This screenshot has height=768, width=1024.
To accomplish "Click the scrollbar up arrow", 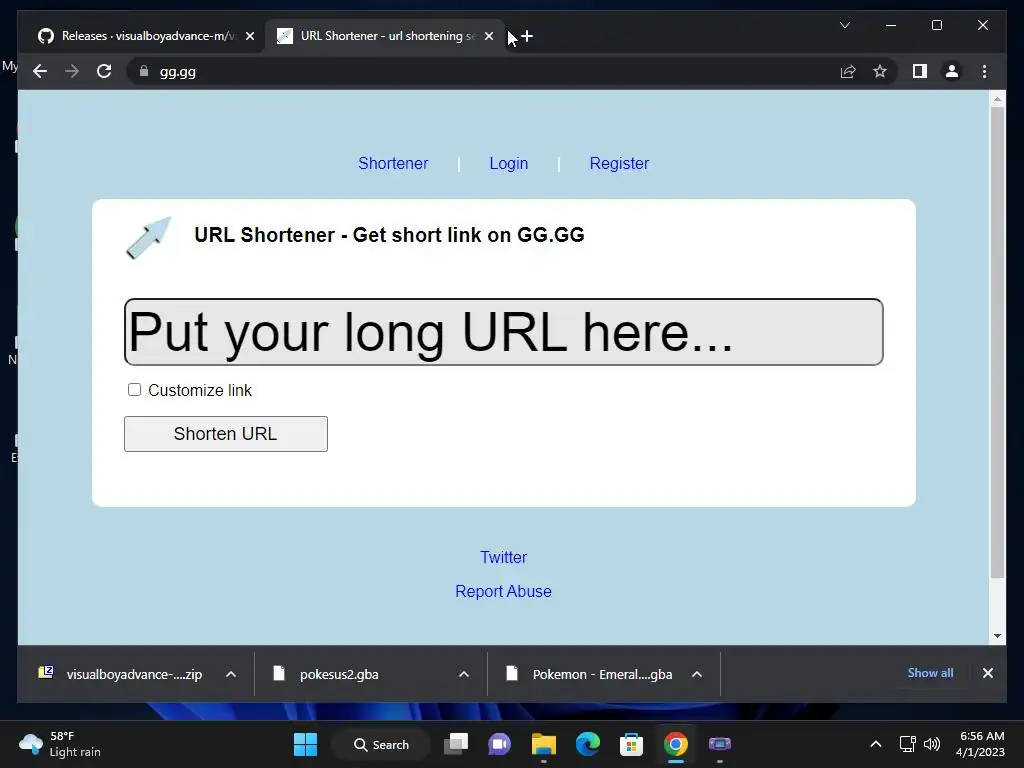I will point(997,99).
